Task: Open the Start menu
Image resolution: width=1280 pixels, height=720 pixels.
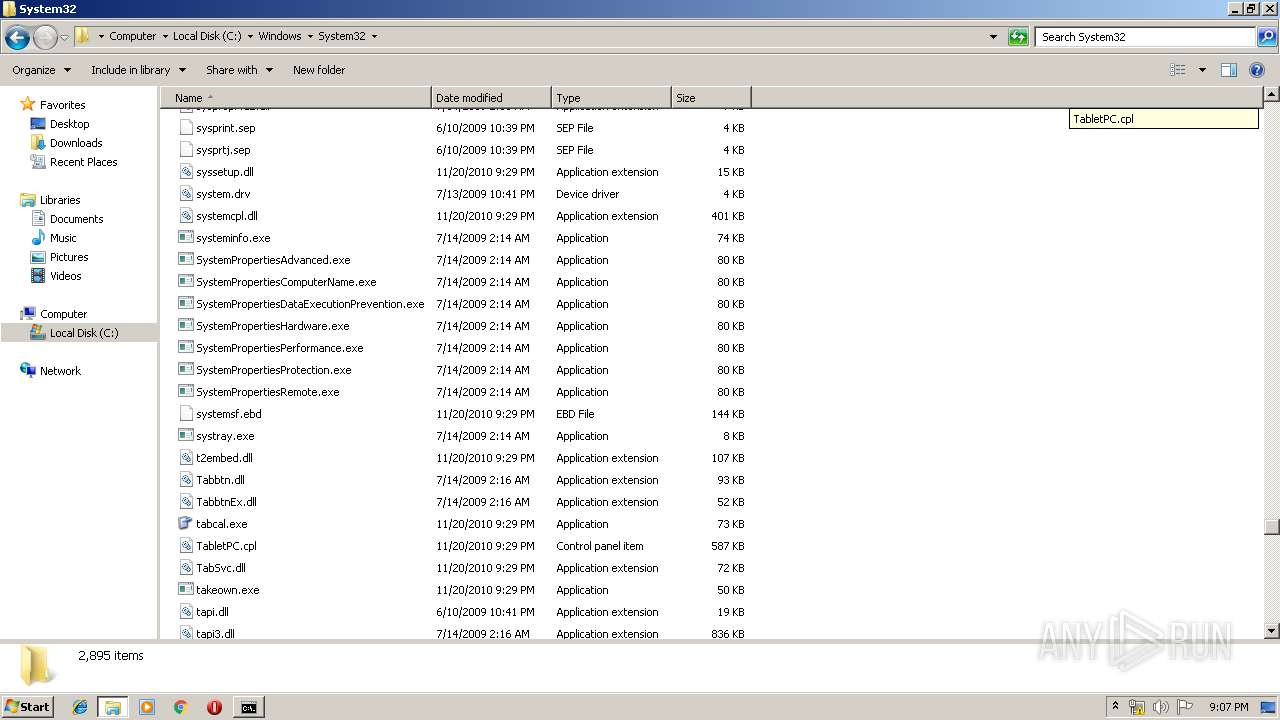Action: pos(27,706)
